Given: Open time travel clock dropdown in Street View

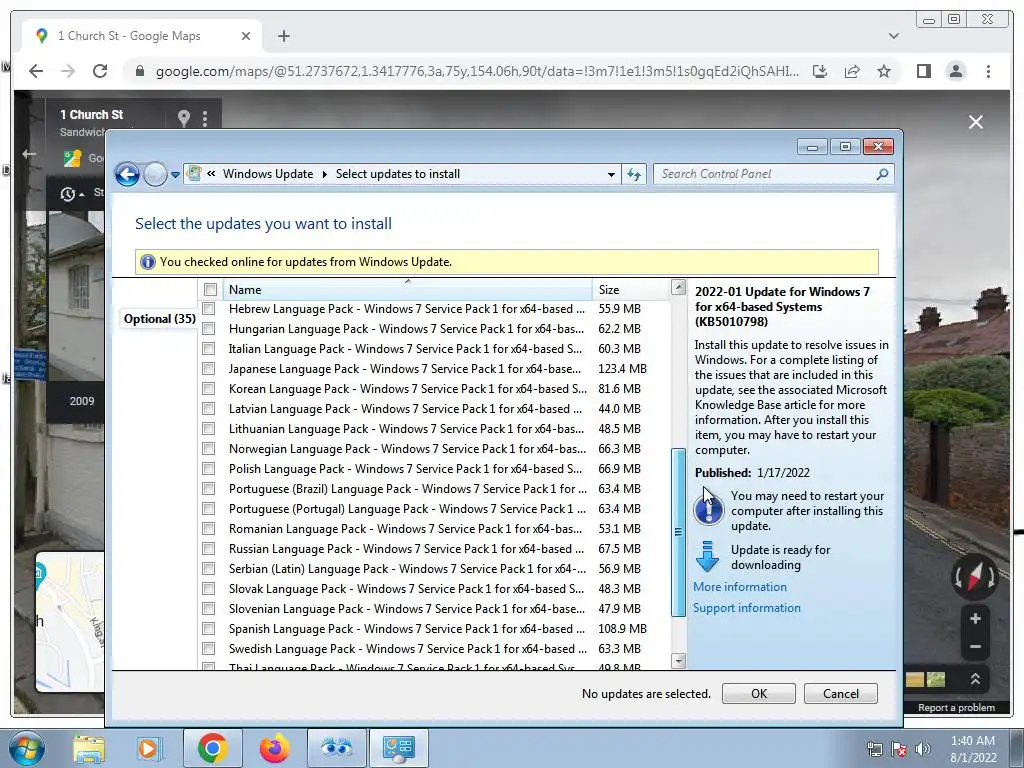Looking at the screenshot, I should pyautogui.click(x=72, y=193).
